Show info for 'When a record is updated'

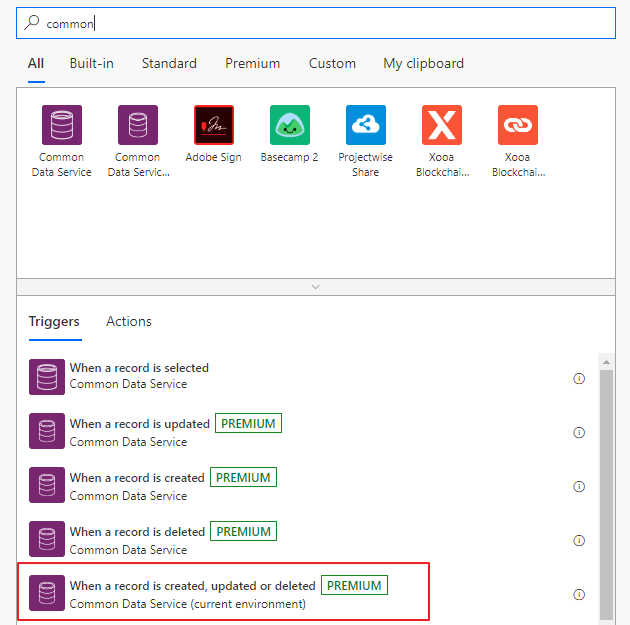pos(578,433)
